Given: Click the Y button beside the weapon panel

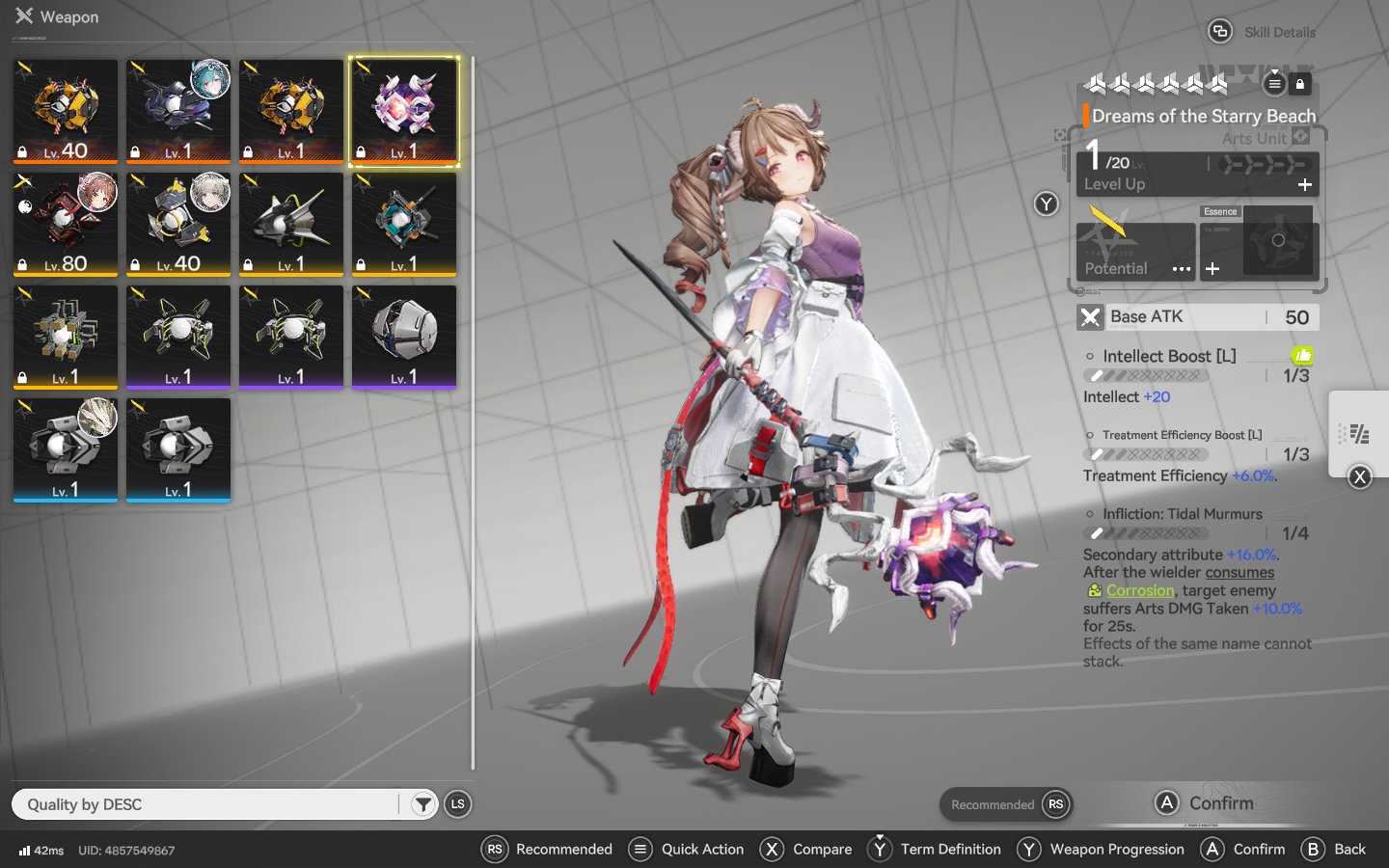Looking at the screenshot, I should (1047, 203).
